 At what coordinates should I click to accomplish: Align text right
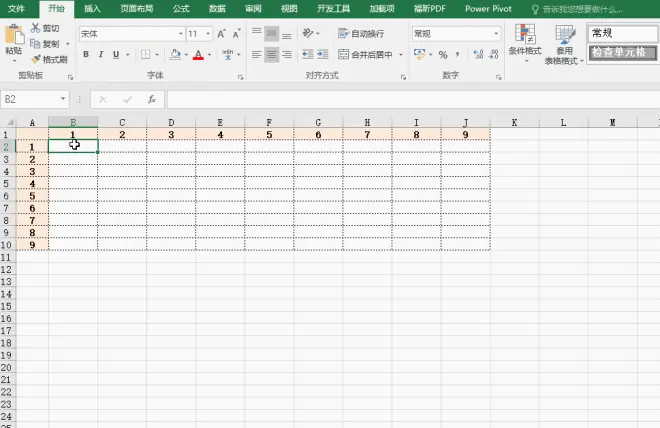coord(287,54)
